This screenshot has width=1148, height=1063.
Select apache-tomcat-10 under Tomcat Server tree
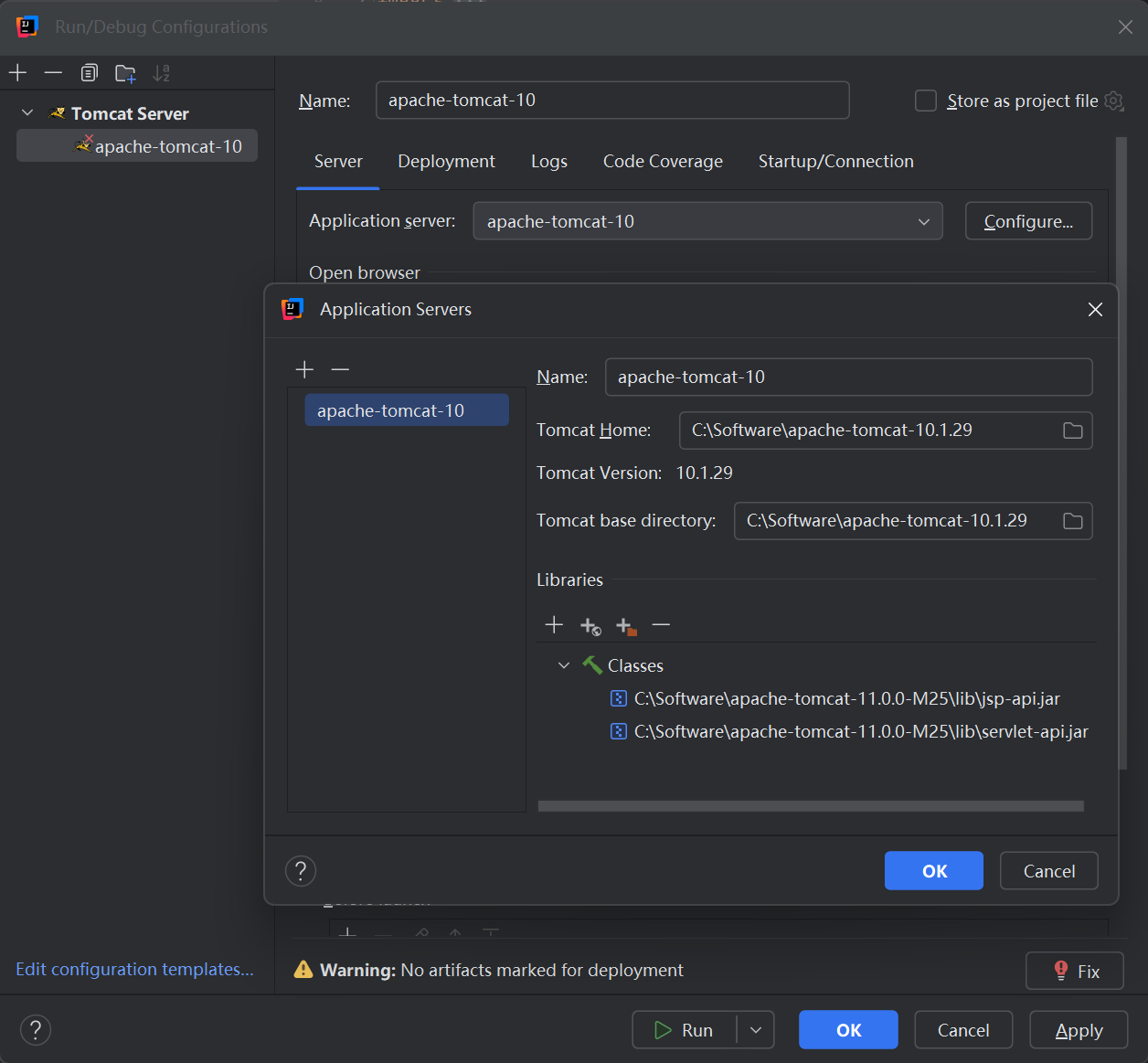[137, 146]
